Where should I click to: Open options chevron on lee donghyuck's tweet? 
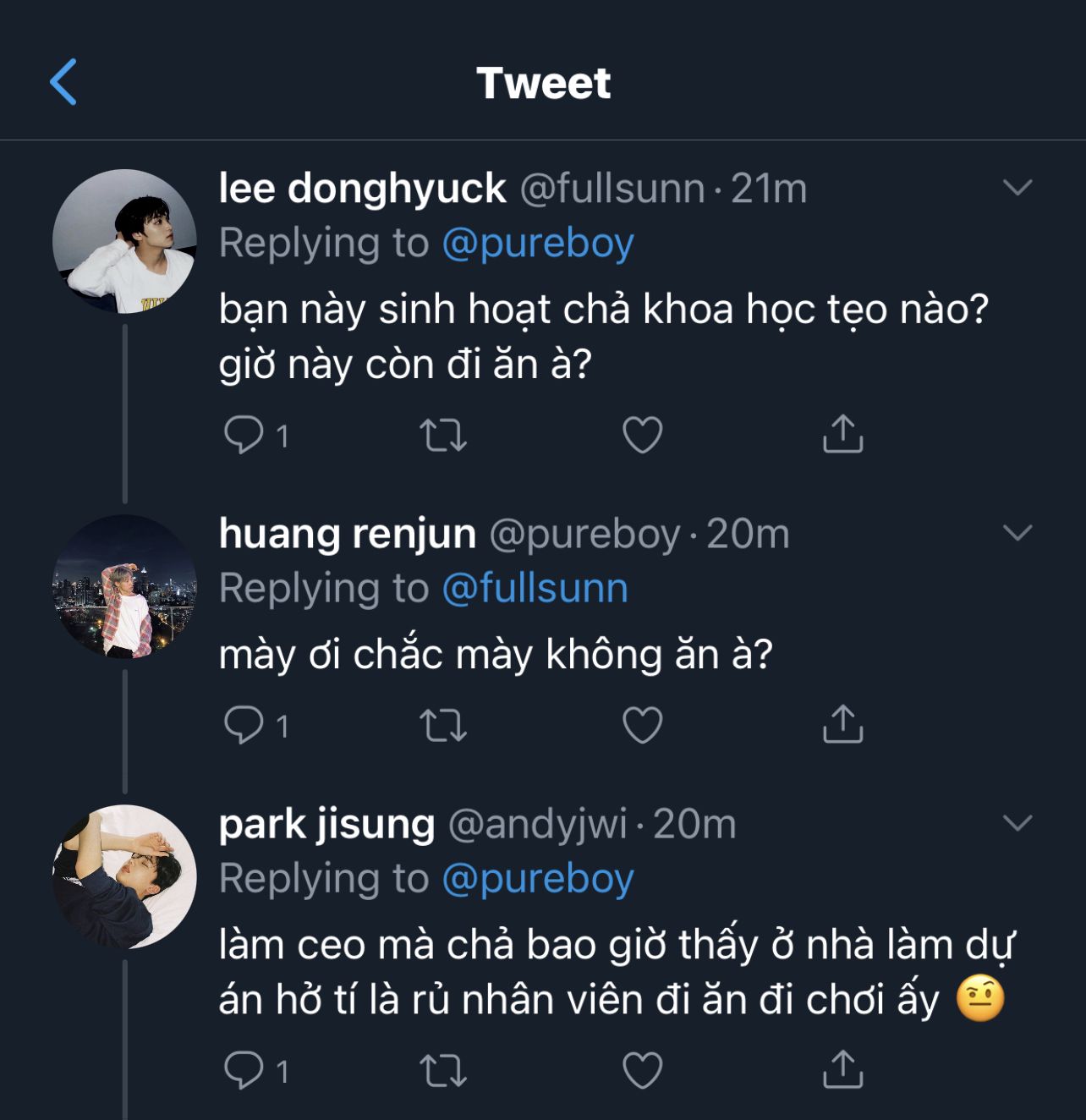coord(1017,187)
